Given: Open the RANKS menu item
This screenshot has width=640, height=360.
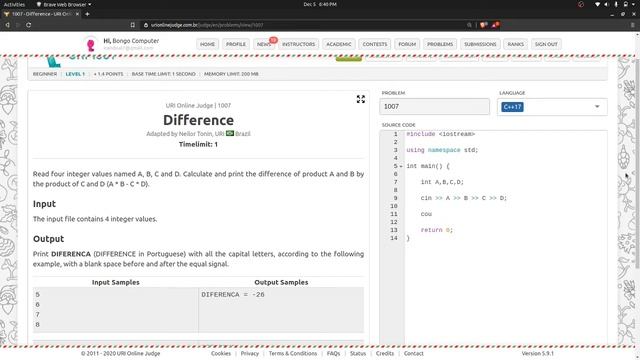Looking at the screenshot, I should [x=516, y=44].
